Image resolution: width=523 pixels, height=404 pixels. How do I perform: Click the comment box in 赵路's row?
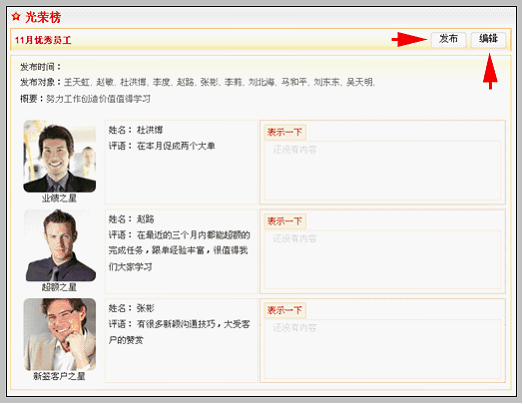pyautogui.click(x=382, y=259)
